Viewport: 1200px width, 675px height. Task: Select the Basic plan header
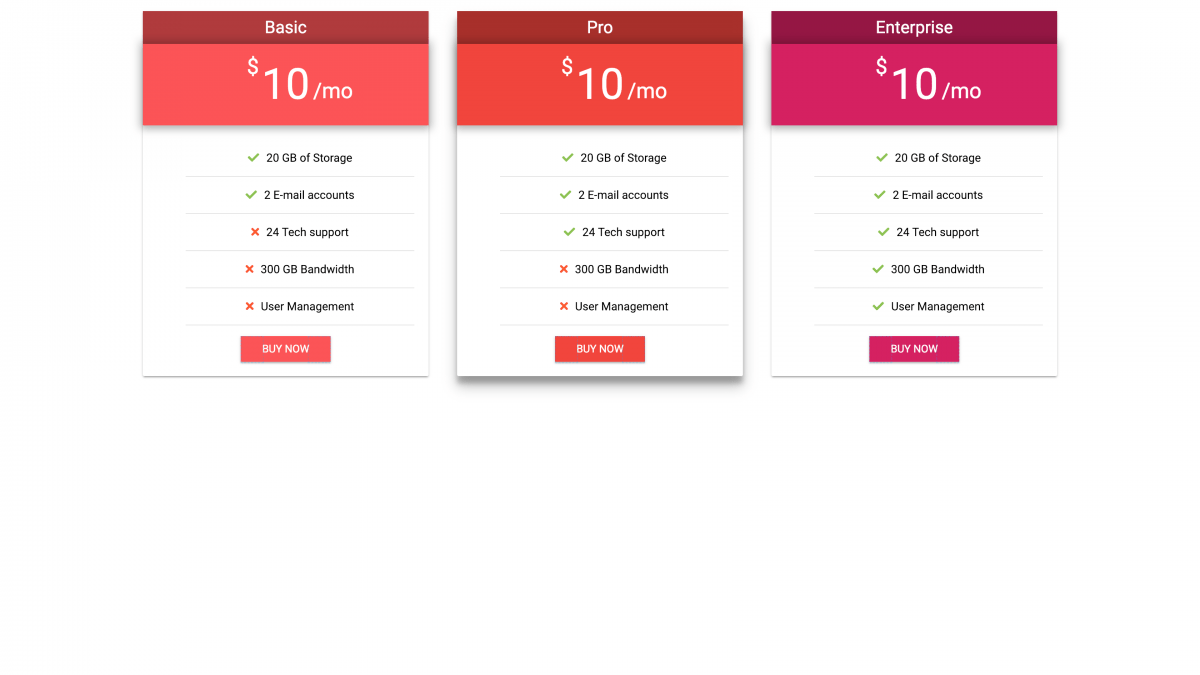coord(285,27)
